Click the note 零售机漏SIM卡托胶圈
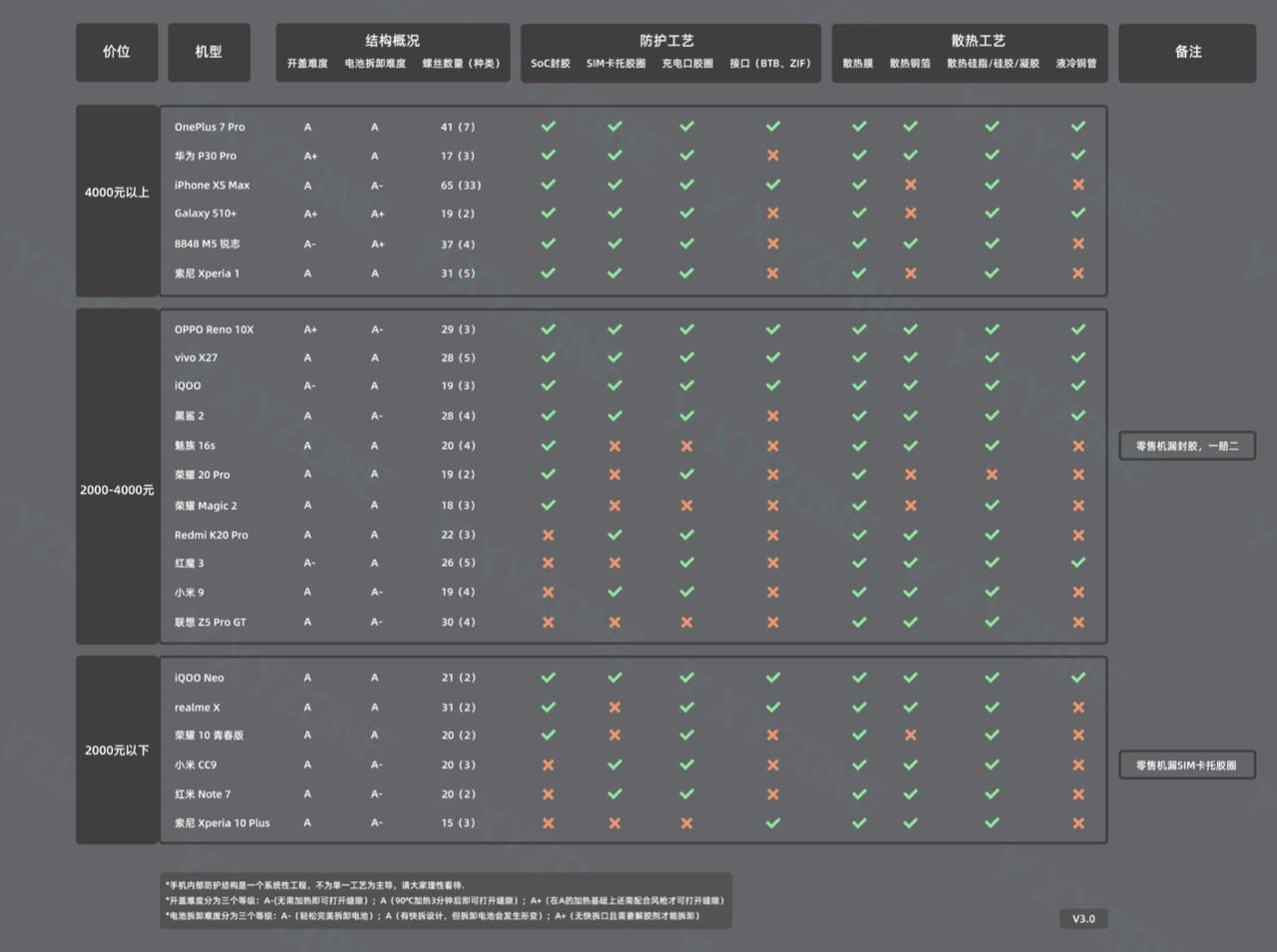The image size is (1277, 952). (x=1187, y=765)
